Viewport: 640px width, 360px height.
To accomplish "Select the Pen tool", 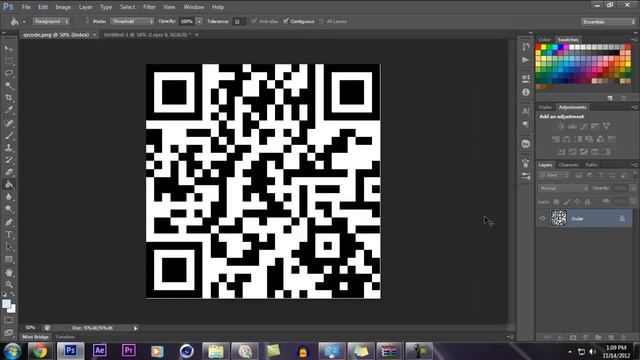I will [9, 222].
